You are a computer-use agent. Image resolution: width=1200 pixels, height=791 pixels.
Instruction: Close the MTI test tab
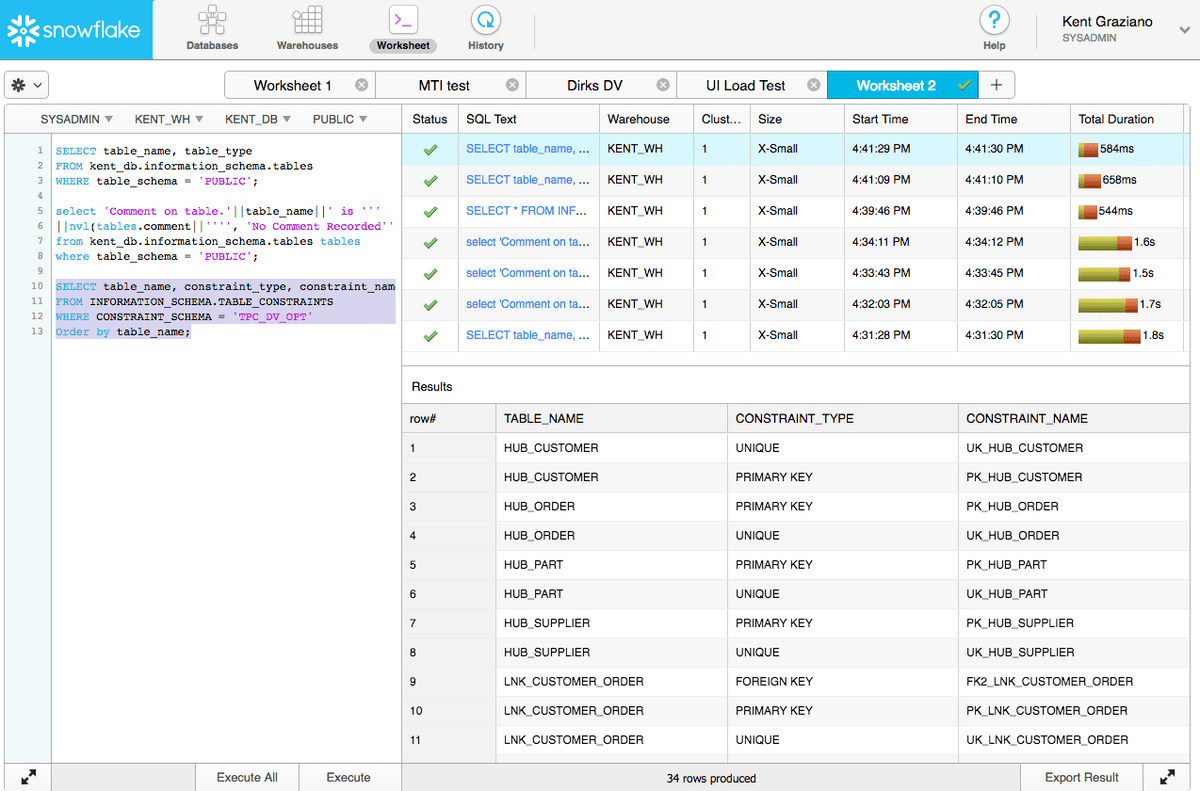click(x=512, y=85)
